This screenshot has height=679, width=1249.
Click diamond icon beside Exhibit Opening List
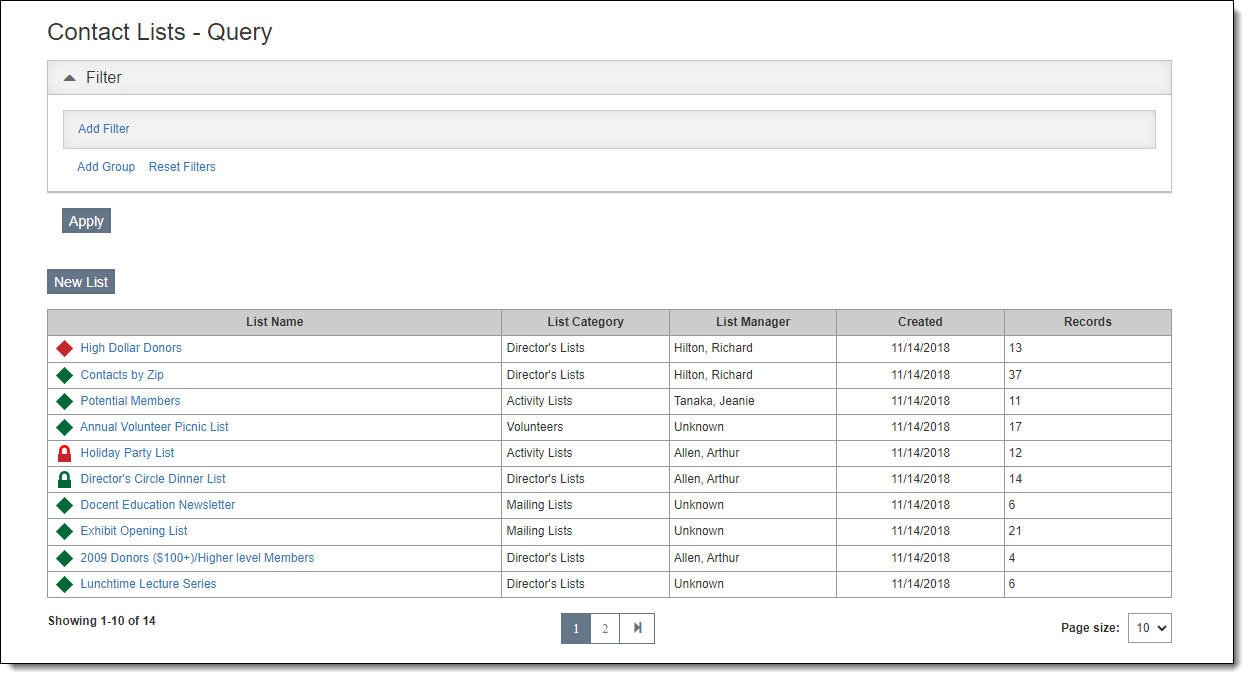[x=65, y=531]
